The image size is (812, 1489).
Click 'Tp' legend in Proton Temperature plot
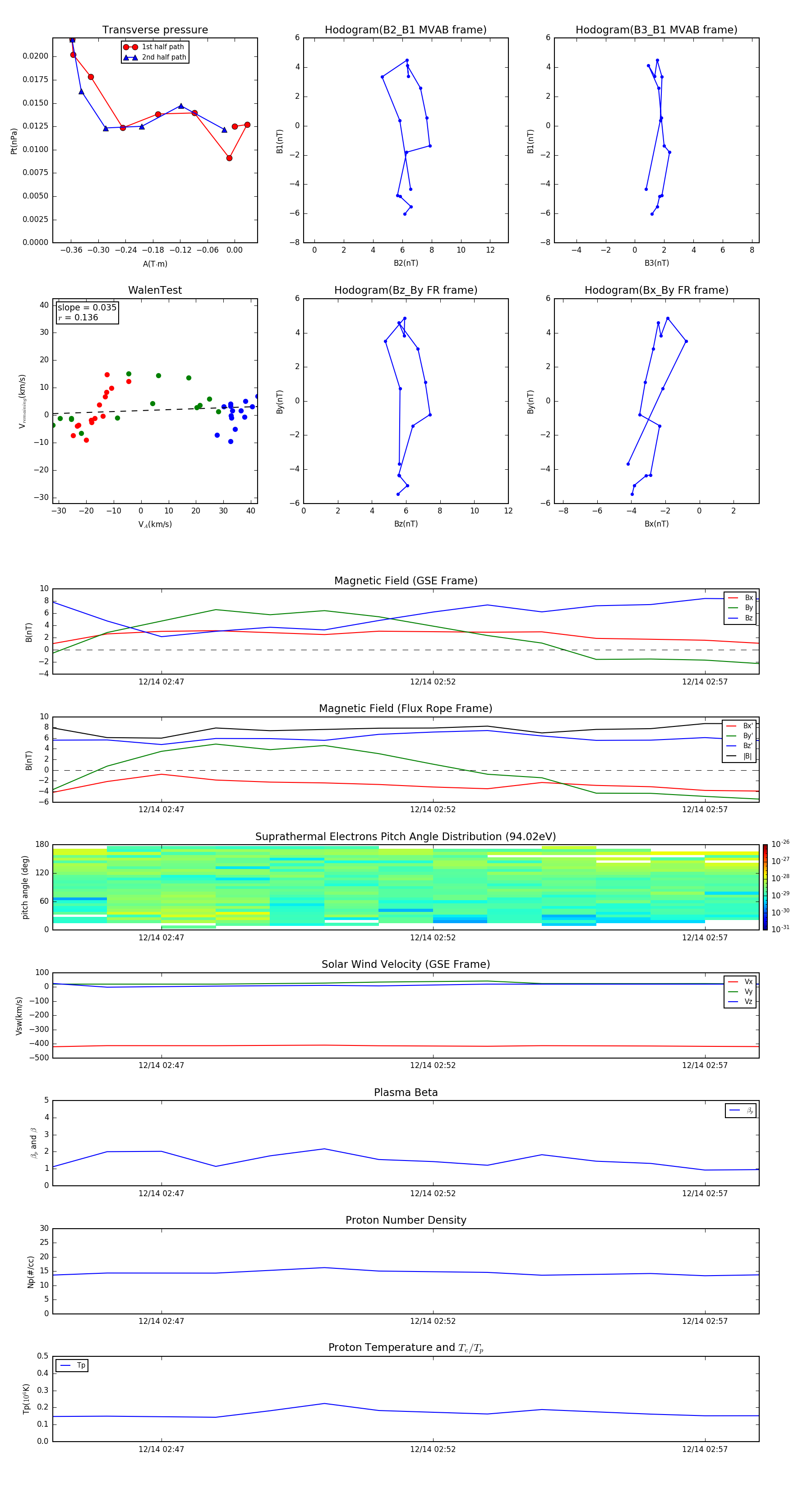(72, 1365)
